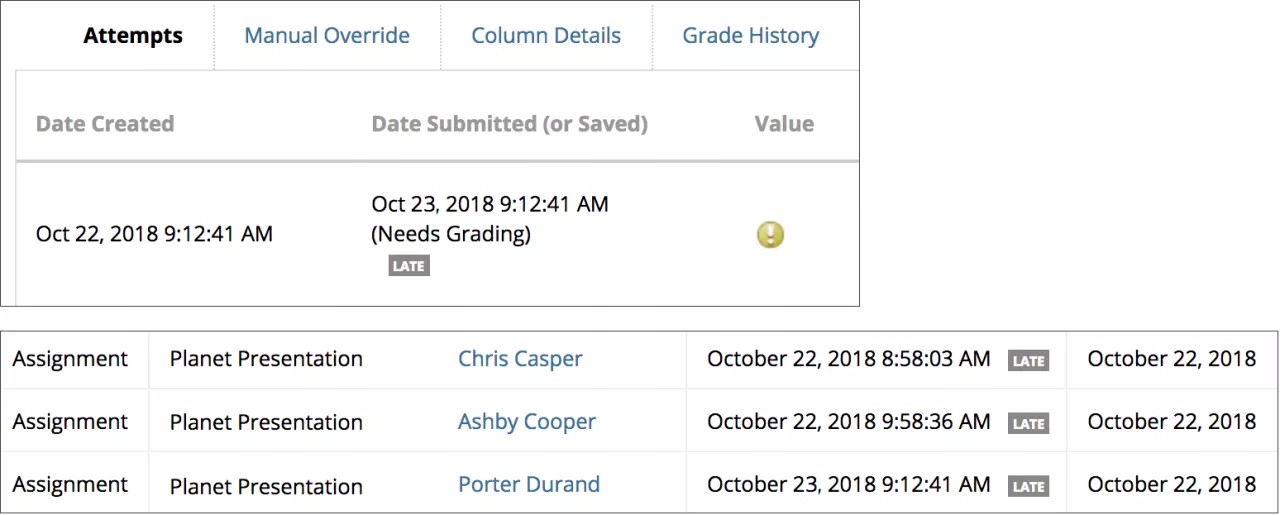Click the LATE badge in Ashby Cooper's row

[1028, 424]
